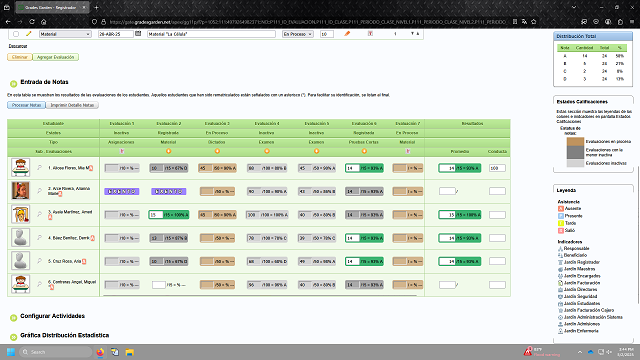Click the Material "La Célula" description field

[x=211, y=34]
